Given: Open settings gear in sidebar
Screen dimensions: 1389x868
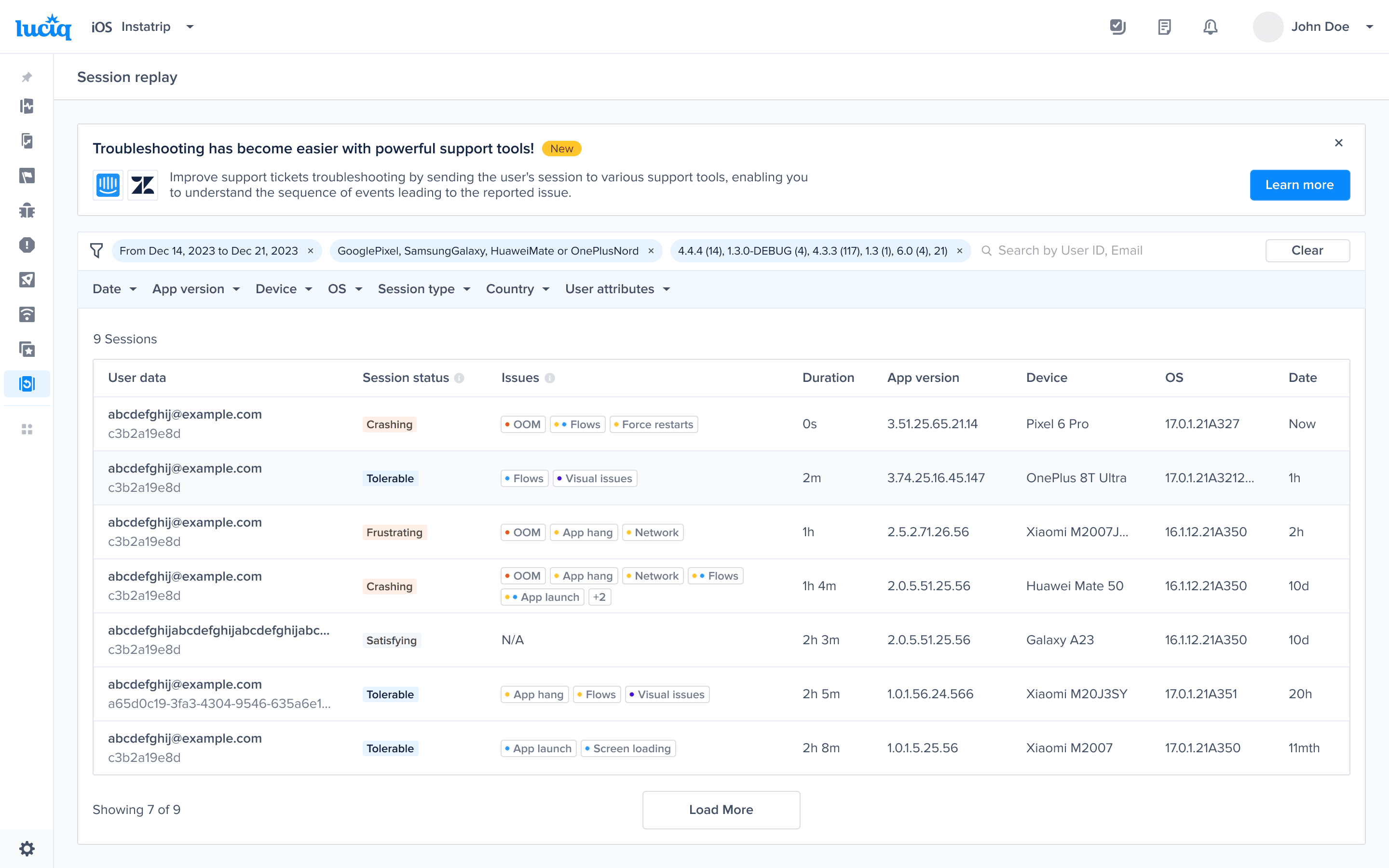Looking at the screenshot, I should (x=27, y=849).
